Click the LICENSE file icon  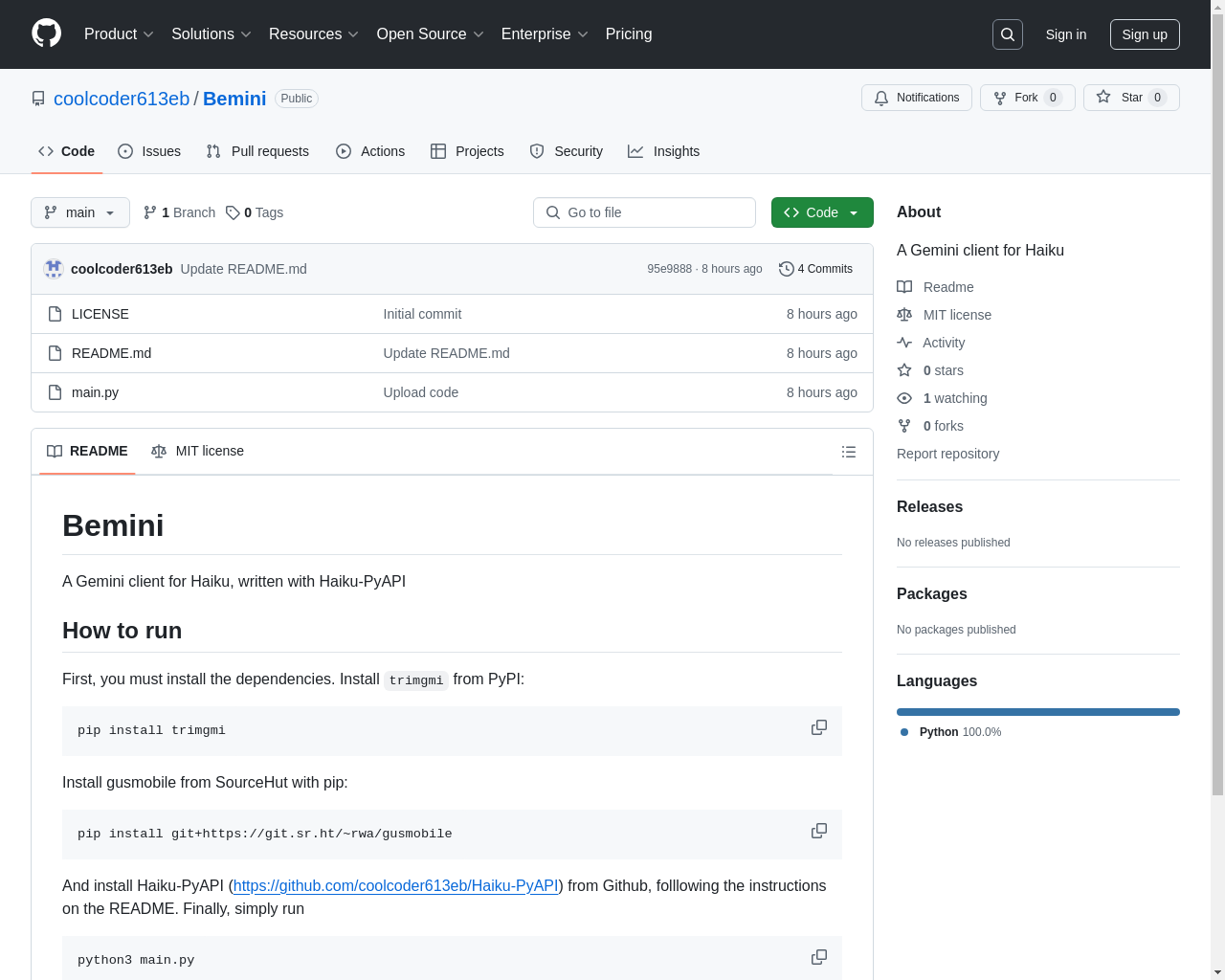pos(55,314)
